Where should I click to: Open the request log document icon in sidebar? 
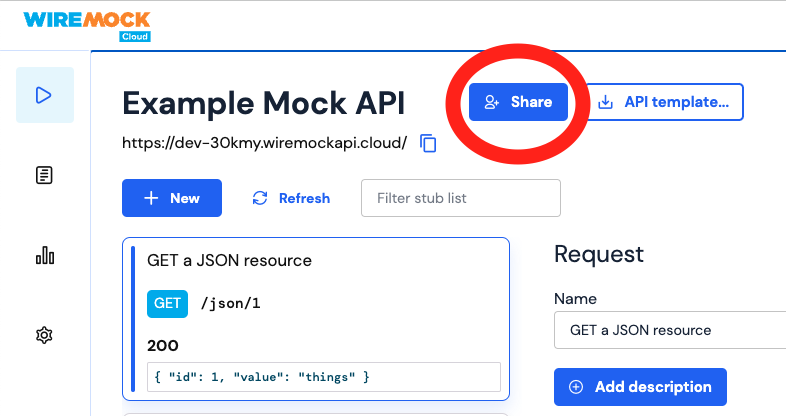point(44,175)
